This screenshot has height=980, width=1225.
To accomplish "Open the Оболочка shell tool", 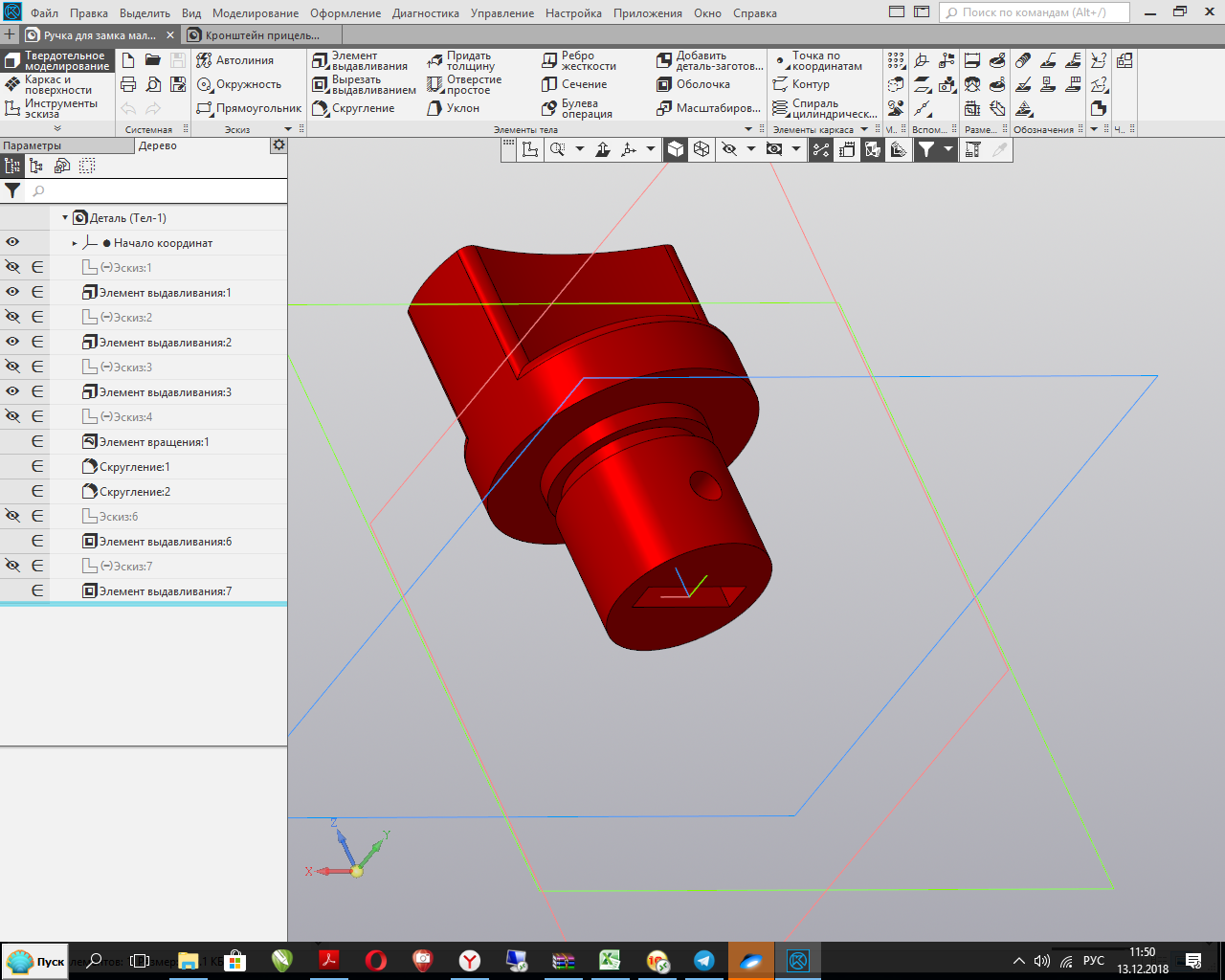I will pyautogui.click(x=694, y=84).
